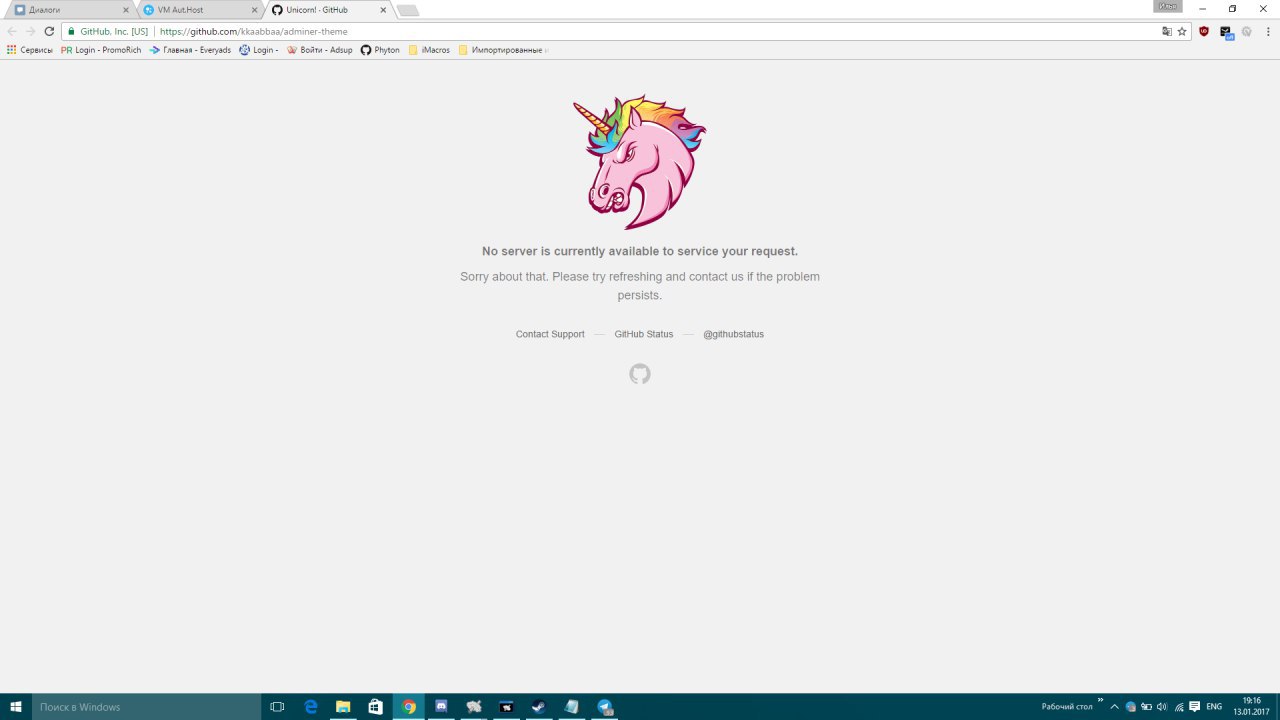Open the Login bookmark with blue round icon

click(x=258, y=50)
